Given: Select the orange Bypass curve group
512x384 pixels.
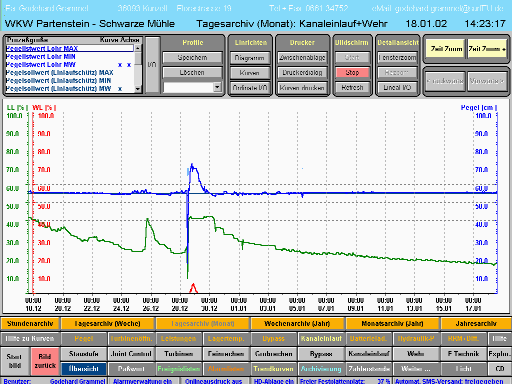Looking at the screenshot, I should pos(273,339).
